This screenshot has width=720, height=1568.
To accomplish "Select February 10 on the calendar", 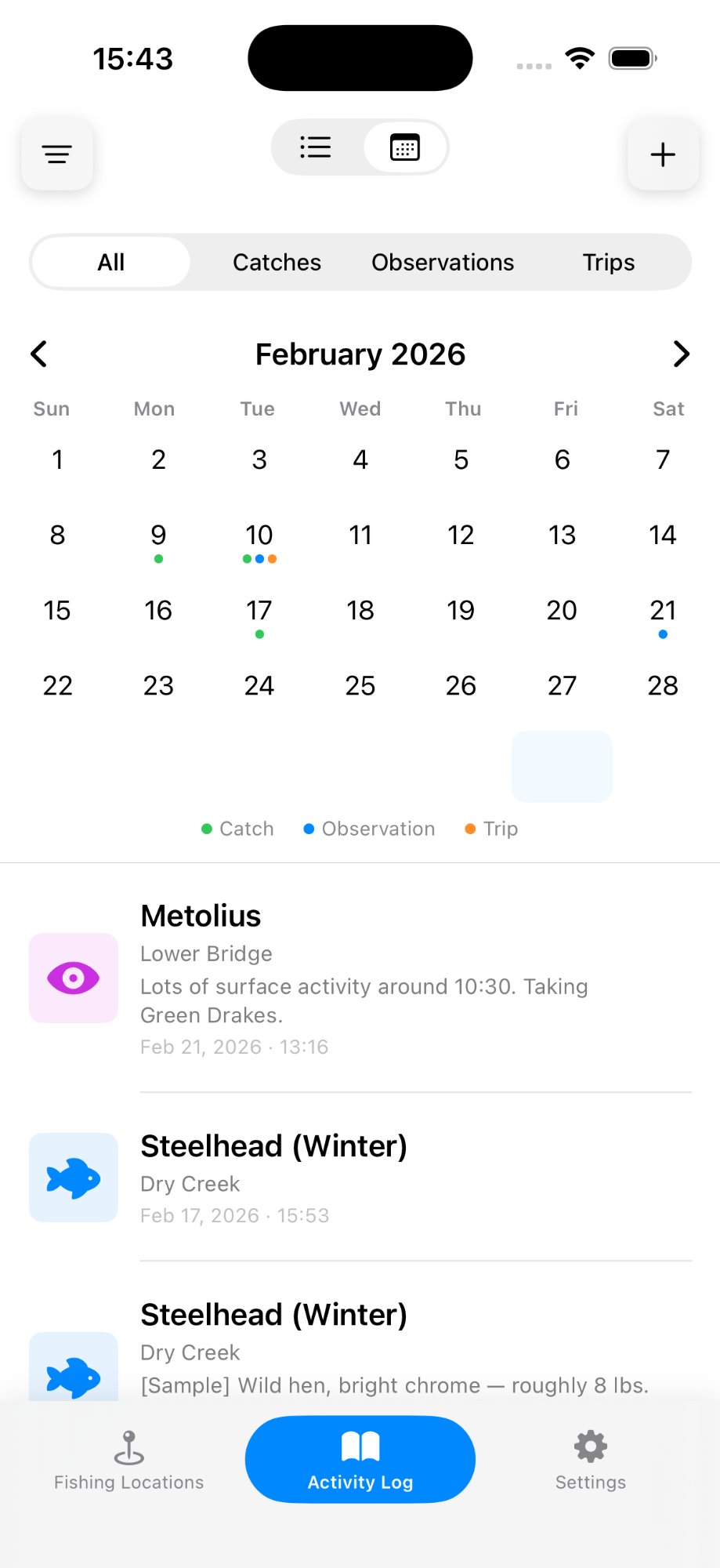I will [x=259, y=535].
